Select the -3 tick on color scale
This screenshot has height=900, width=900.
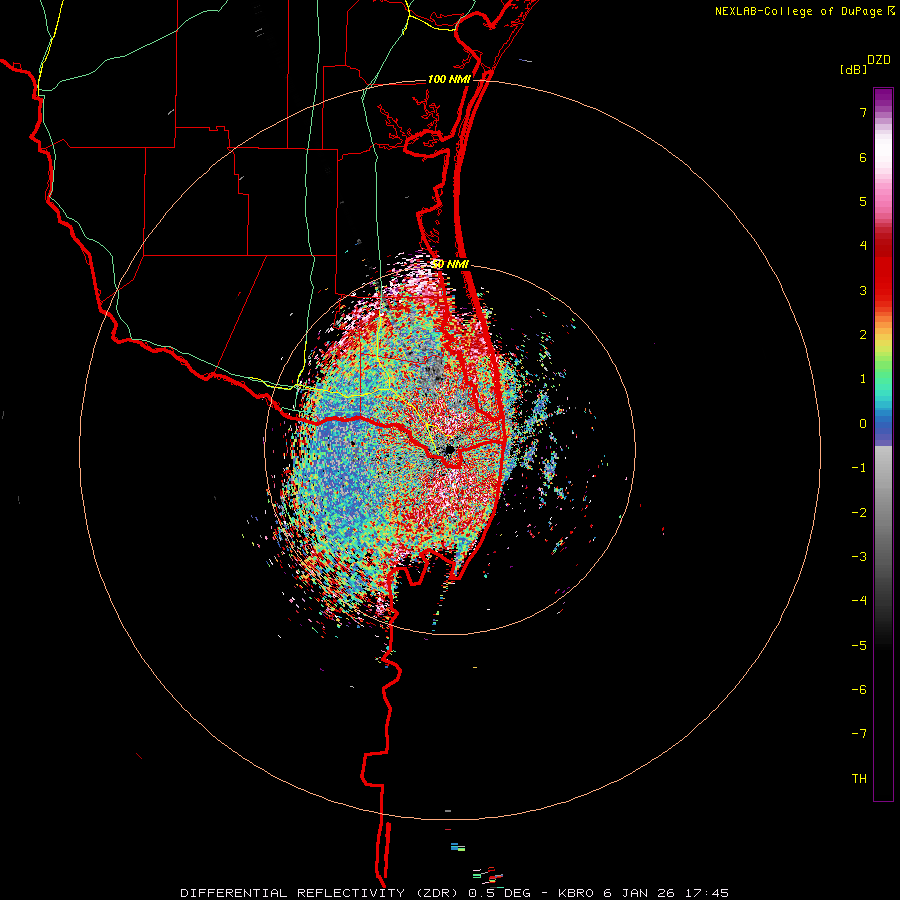click(x=859, y=557)
